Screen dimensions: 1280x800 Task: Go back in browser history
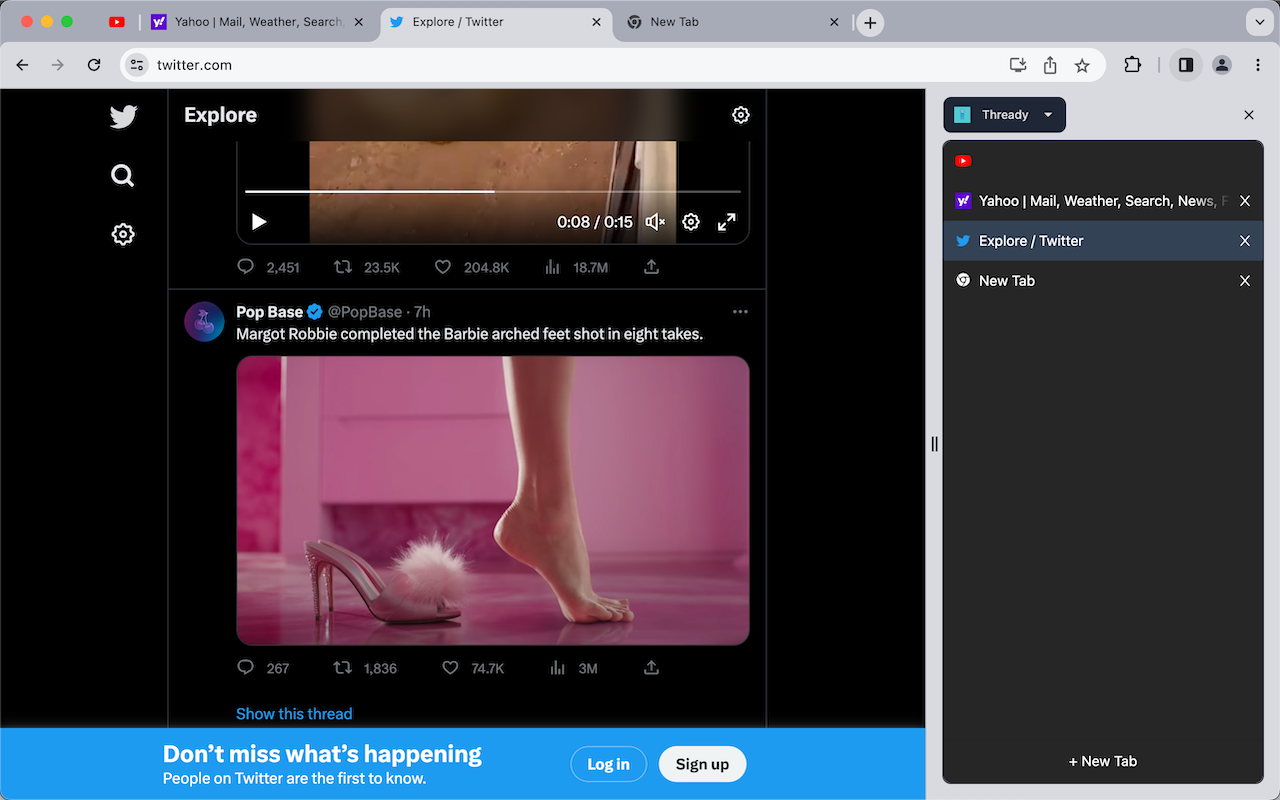click(x=23, y=65)
